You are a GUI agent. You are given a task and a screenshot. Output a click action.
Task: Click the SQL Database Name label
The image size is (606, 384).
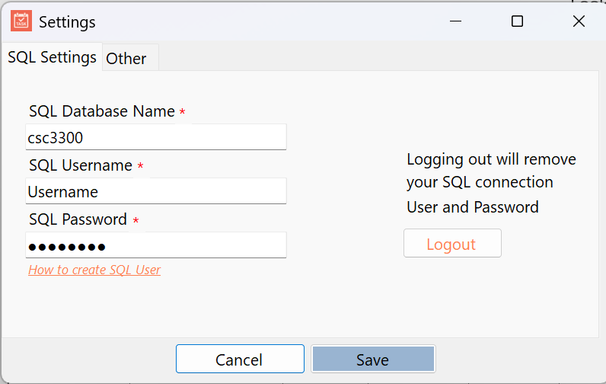102,111
